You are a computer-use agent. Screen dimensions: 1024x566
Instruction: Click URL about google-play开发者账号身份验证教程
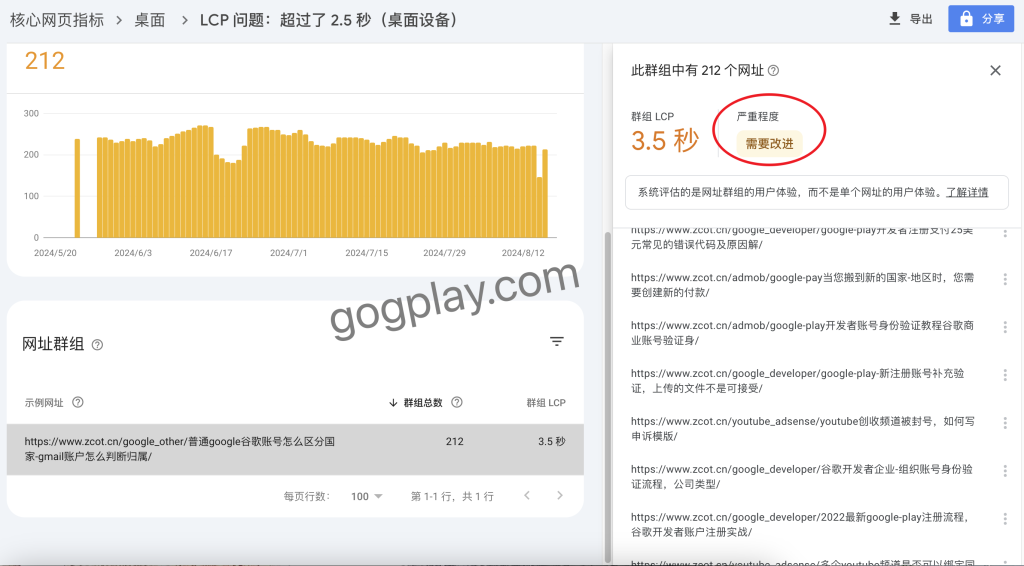point(802,332)
